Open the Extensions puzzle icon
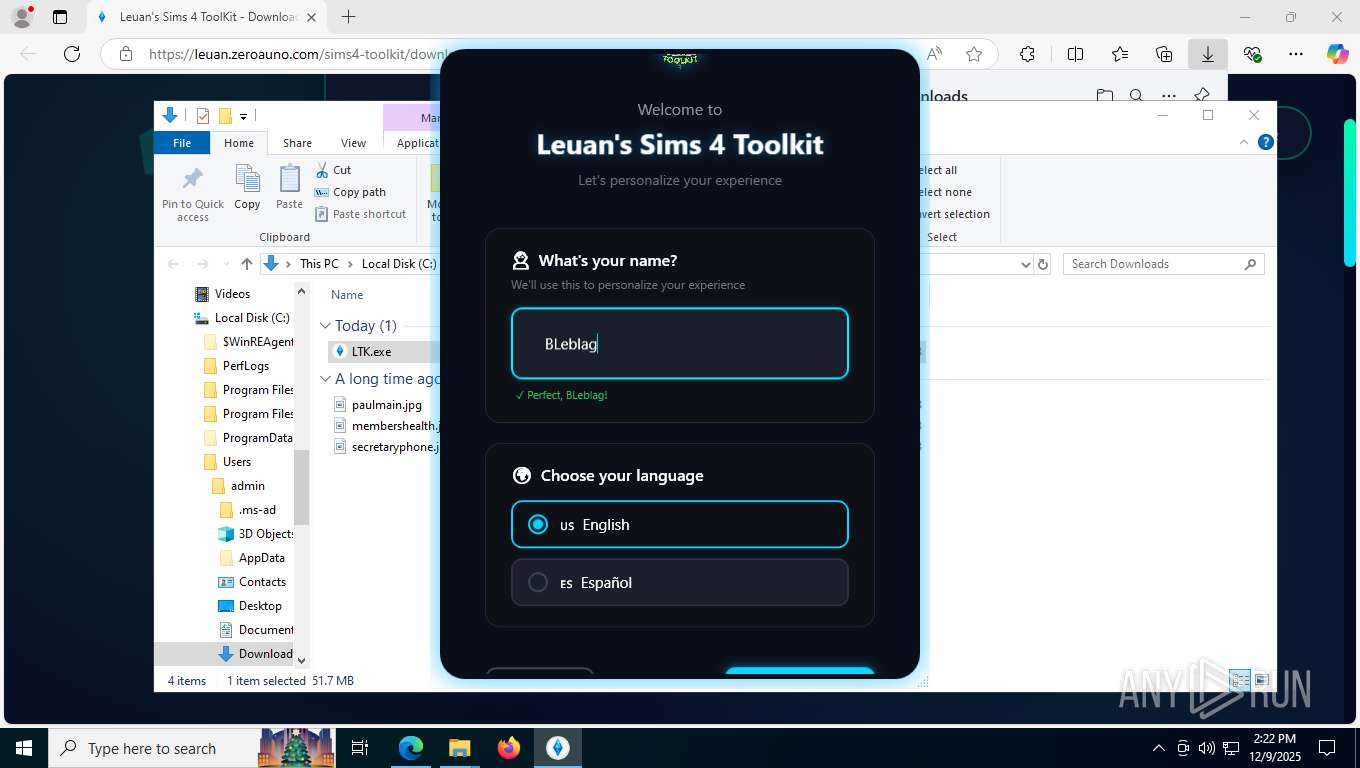The height and width of the screenshot is (768, 1360). coord(1027,54)
